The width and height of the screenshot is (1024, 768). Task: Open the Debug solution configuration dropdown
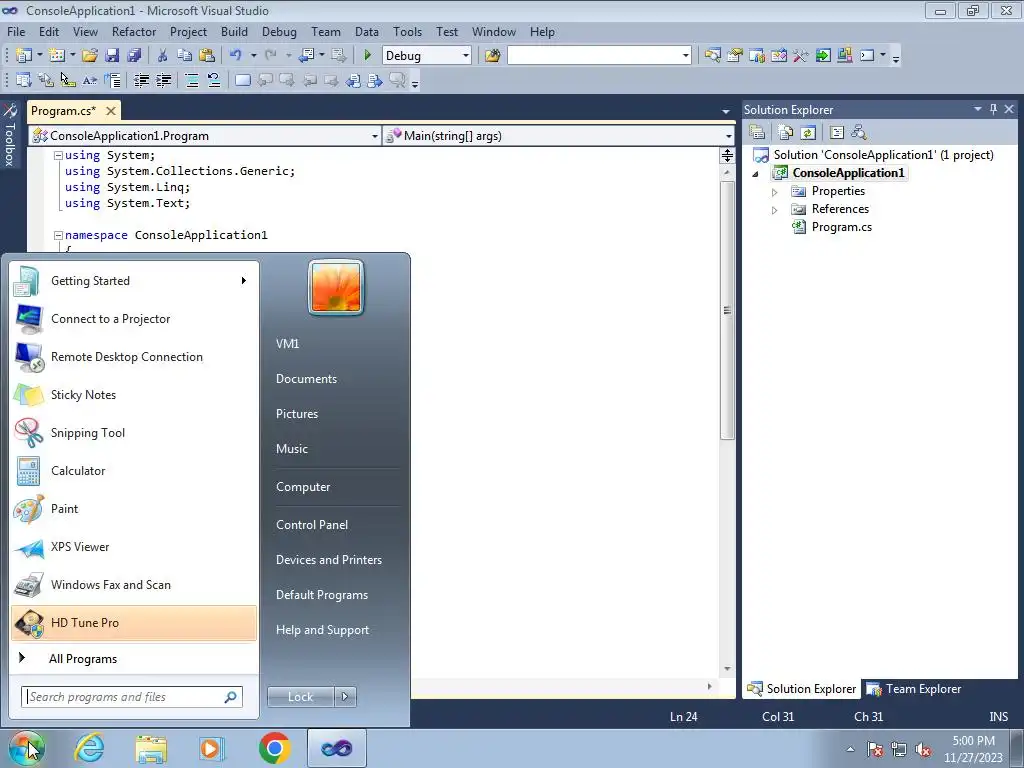[x=466, y=56]
